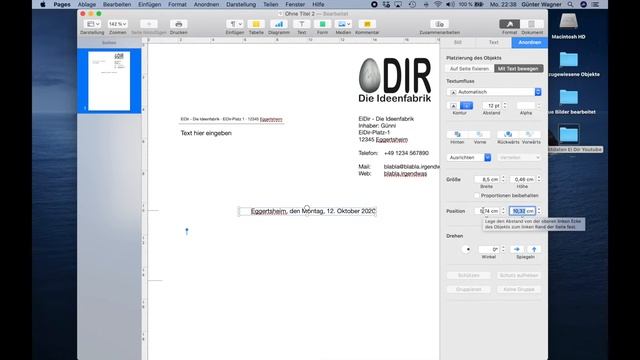Click the Schützen lock button

coord(469,276)
